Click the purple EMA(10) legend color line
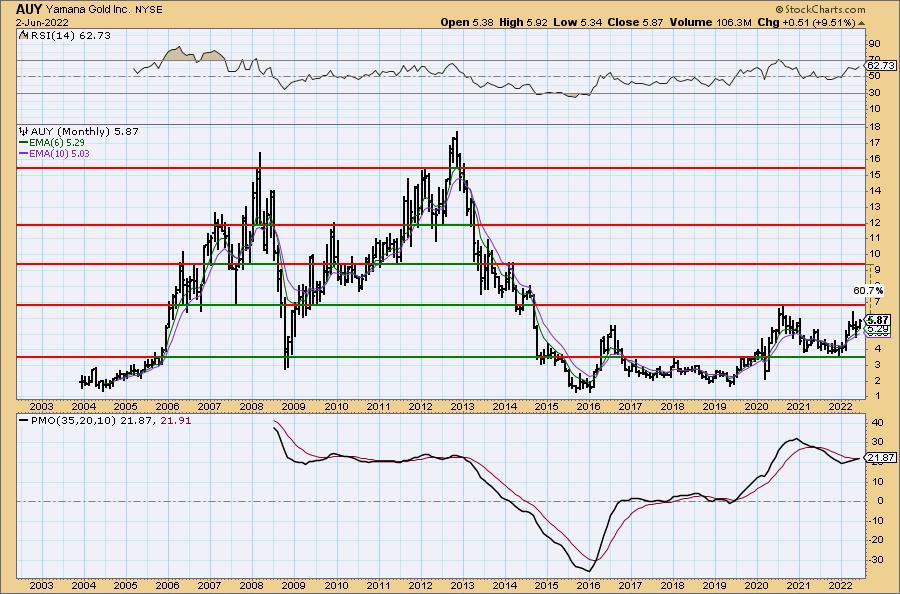Screen dimensions: 900x594 pyautogui.click(x=24, y=154)
